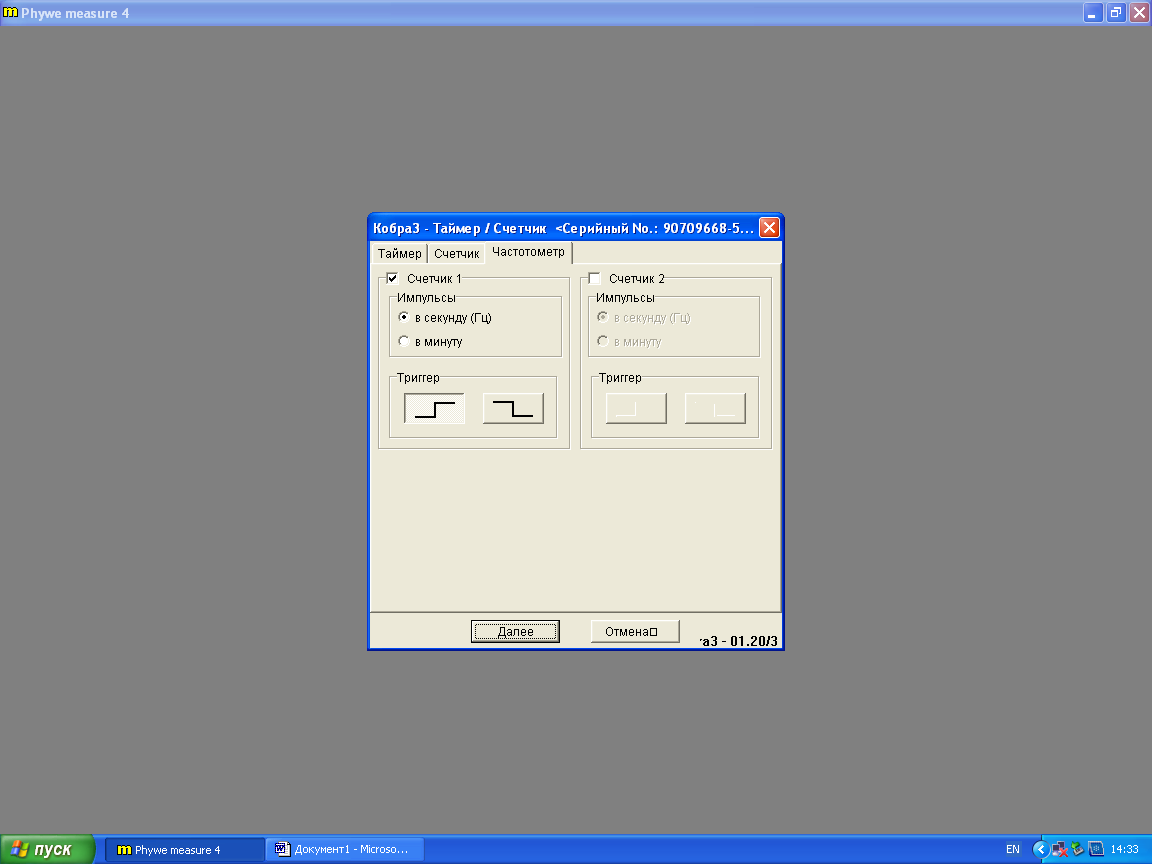Open the пуск Start menu
Screen dimensions: 1152x864
coord(48,849)
